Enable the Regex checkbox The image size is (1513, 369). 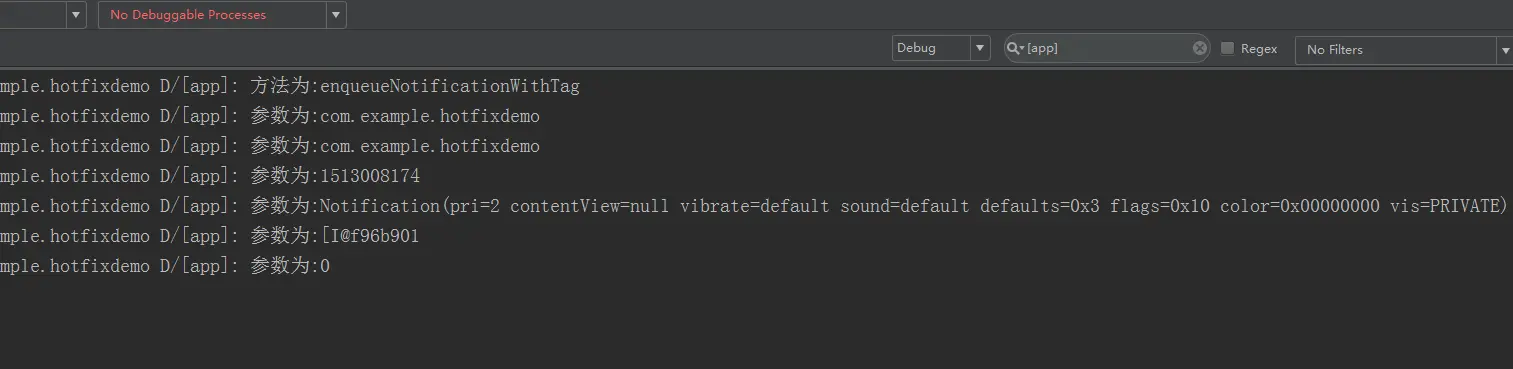(x=1228, y=48)
